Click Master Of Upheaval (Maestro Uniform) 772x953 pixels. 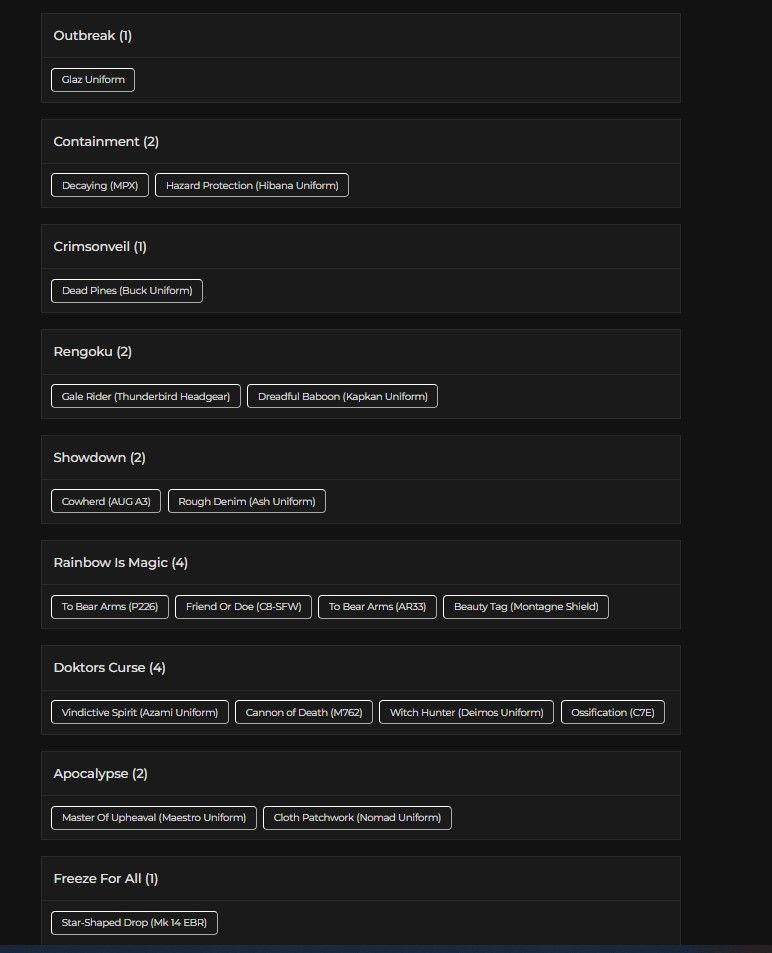tap(154, 817)
